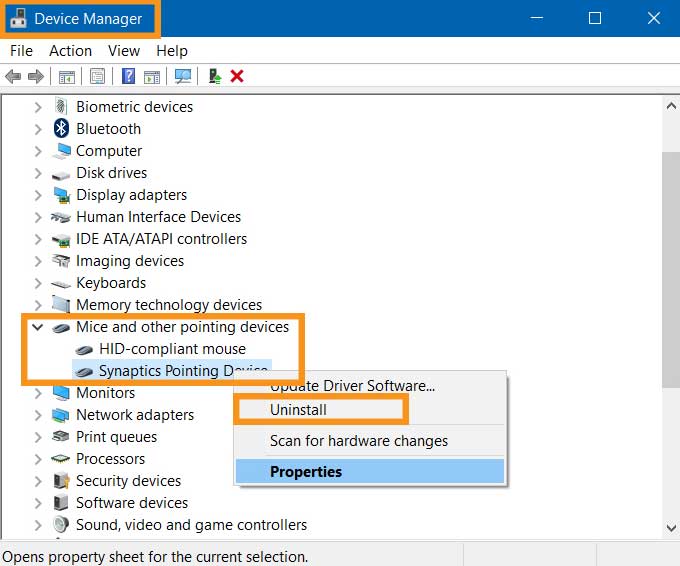Viewport: 680px width, 566px height.
Task: Click the Display adapters category icon
Action: pos(62,195)
